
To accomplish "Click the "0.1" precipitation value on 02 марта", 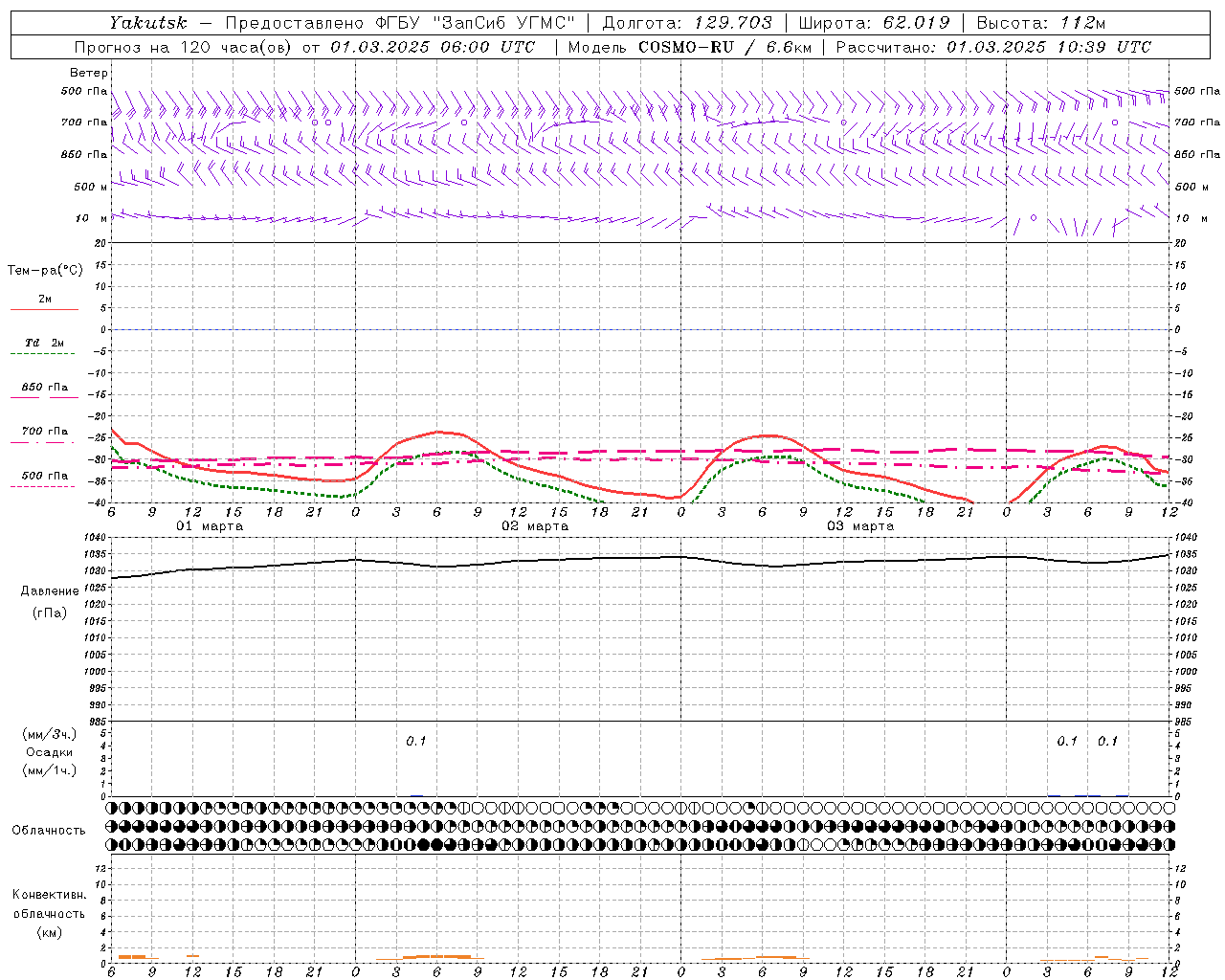I will pyautogui.click(x=416, y=742).
